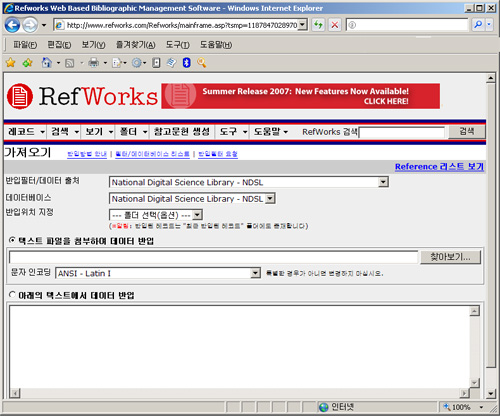The height and width of the screenshot is (416, 500).
Task: Click the search magnifier button
Action: pos(478,25)
